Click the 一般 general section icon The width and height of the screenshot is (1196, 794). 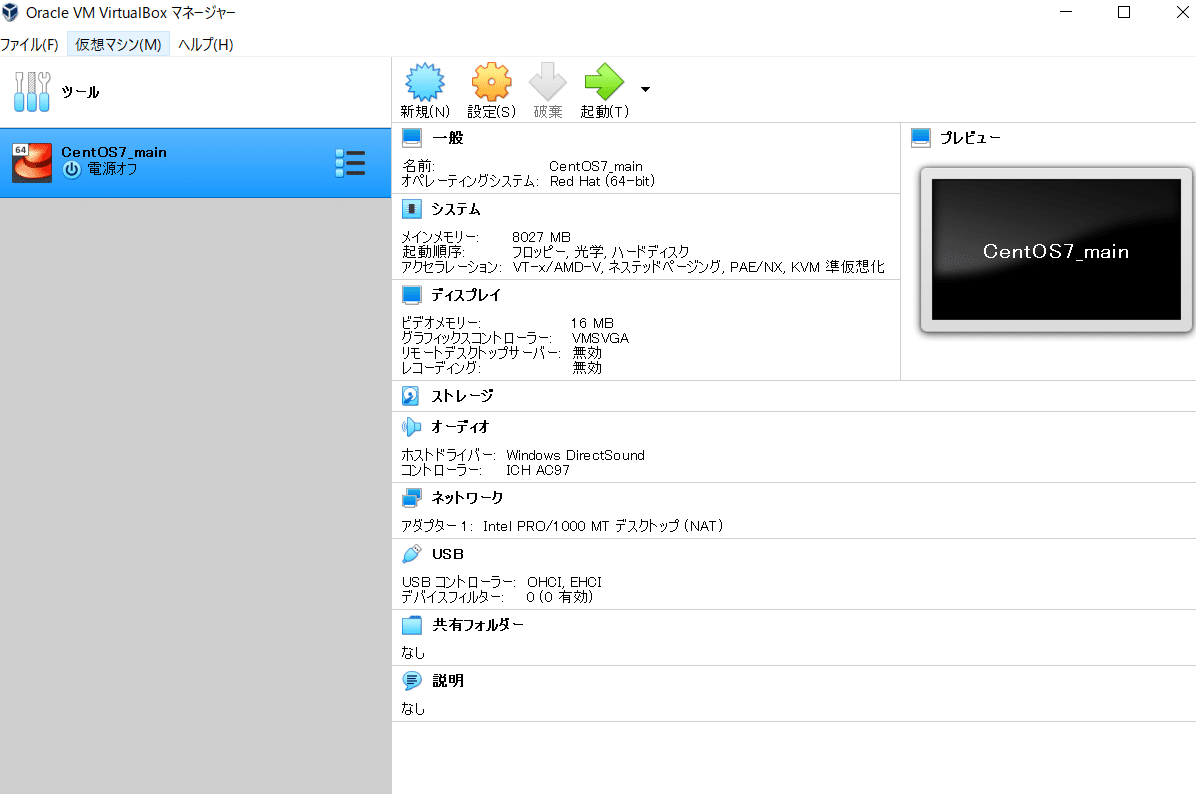tap(412, 138)
